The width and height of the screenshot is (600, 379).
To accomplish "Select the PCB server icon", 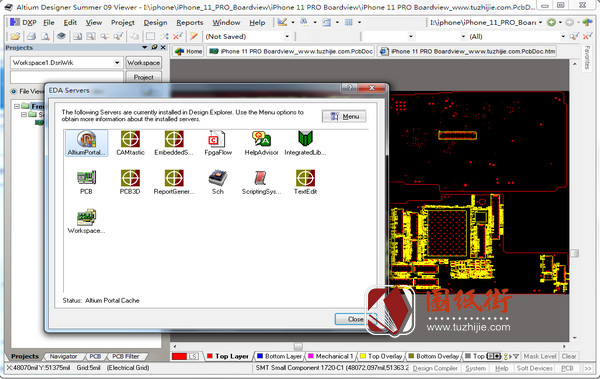I will [x=86, y=181].
